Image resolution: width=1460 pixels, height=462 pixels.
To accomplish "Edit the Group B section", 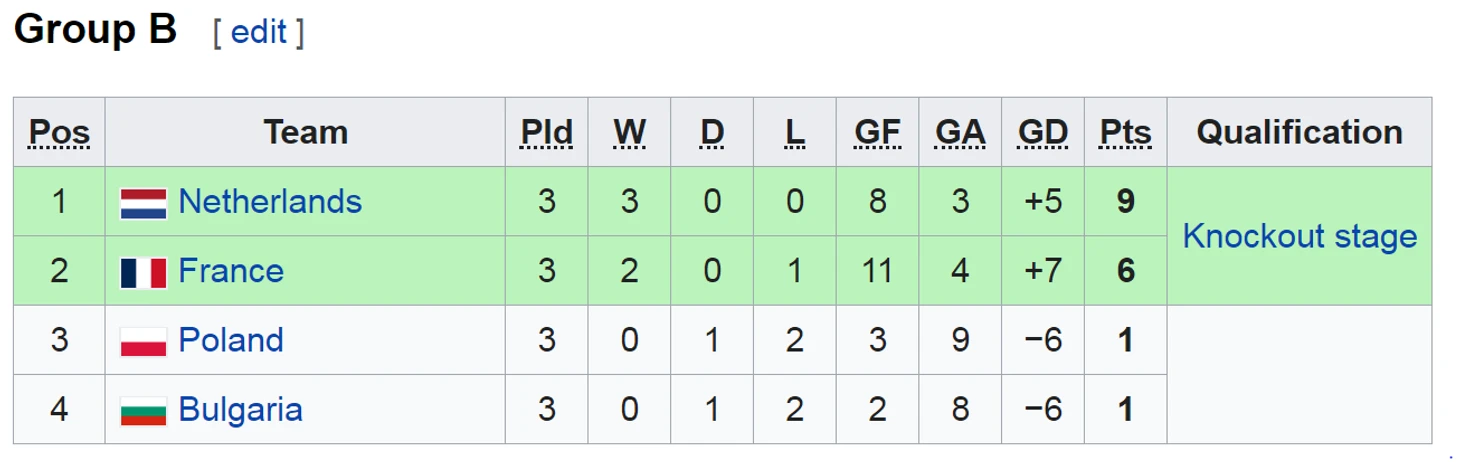I will tap(259, 33).
